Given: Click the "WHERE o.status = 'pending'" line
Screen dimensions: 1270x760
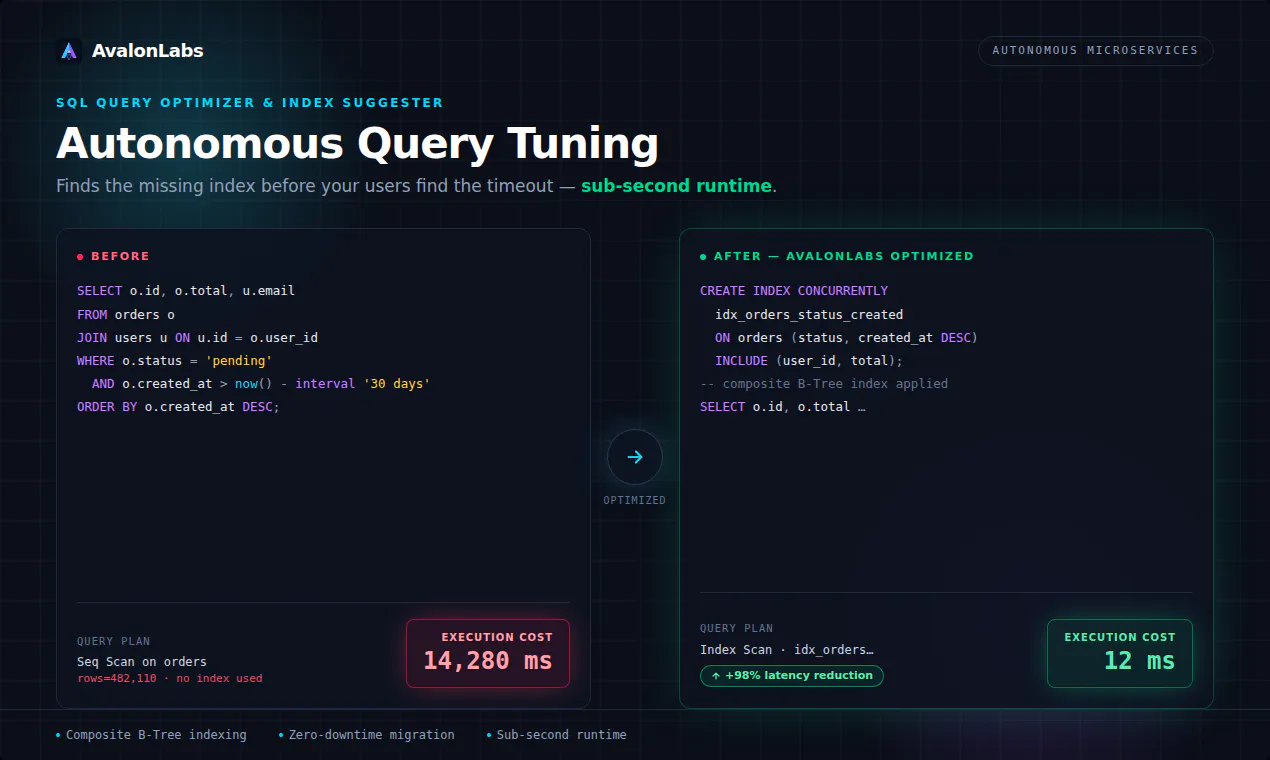Looking at the screenshot, I should pos(175,361).
